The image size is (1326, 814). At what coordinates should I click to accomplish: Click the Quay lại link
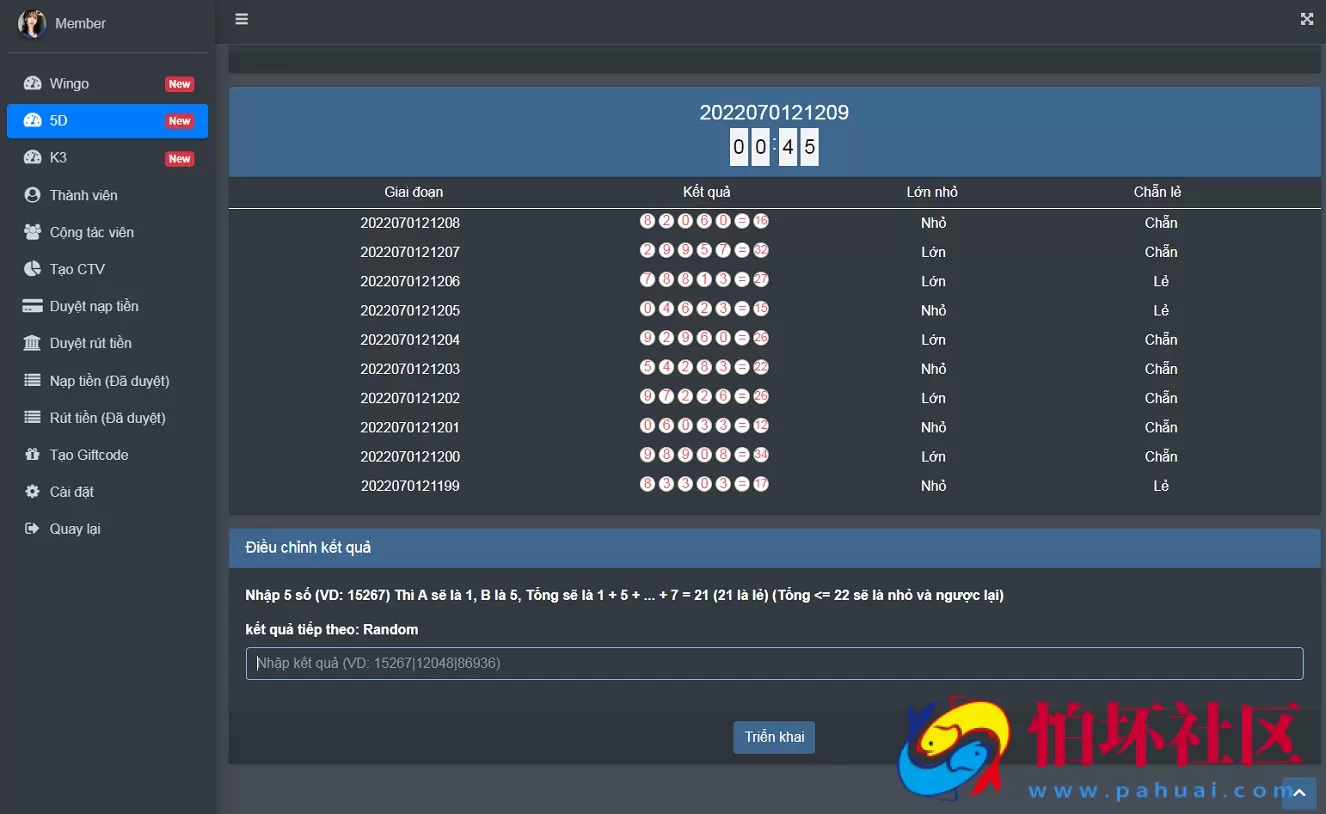click(75, 529)
